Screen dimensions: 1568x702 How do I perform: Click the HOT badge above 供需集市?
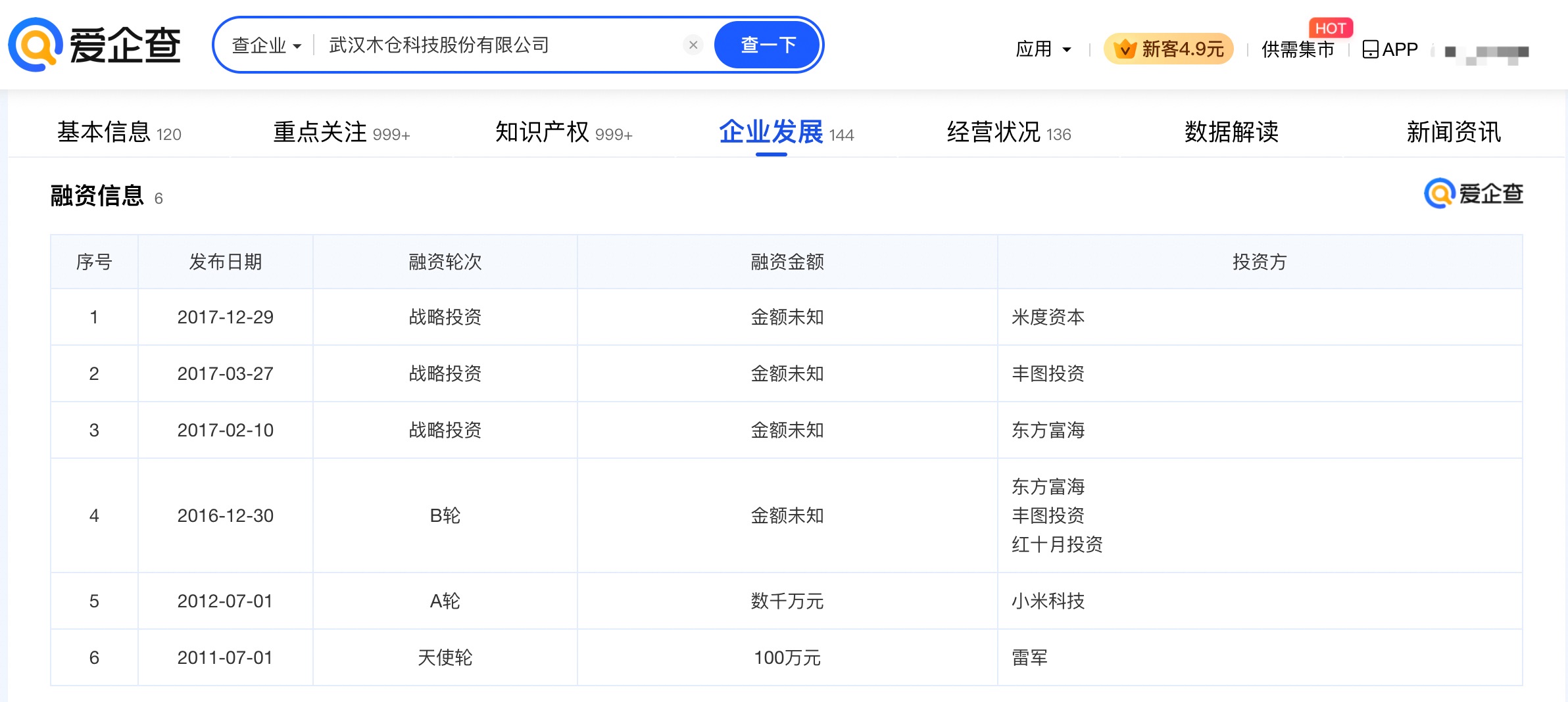coord(1331,28)
